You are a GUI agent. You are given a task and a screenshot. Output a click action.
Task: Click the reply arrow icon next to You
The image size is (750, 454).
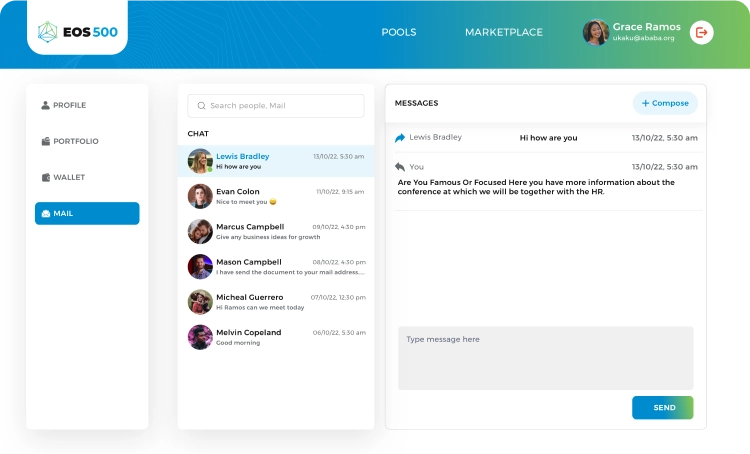pyautogui.click(x=400, y=167)
